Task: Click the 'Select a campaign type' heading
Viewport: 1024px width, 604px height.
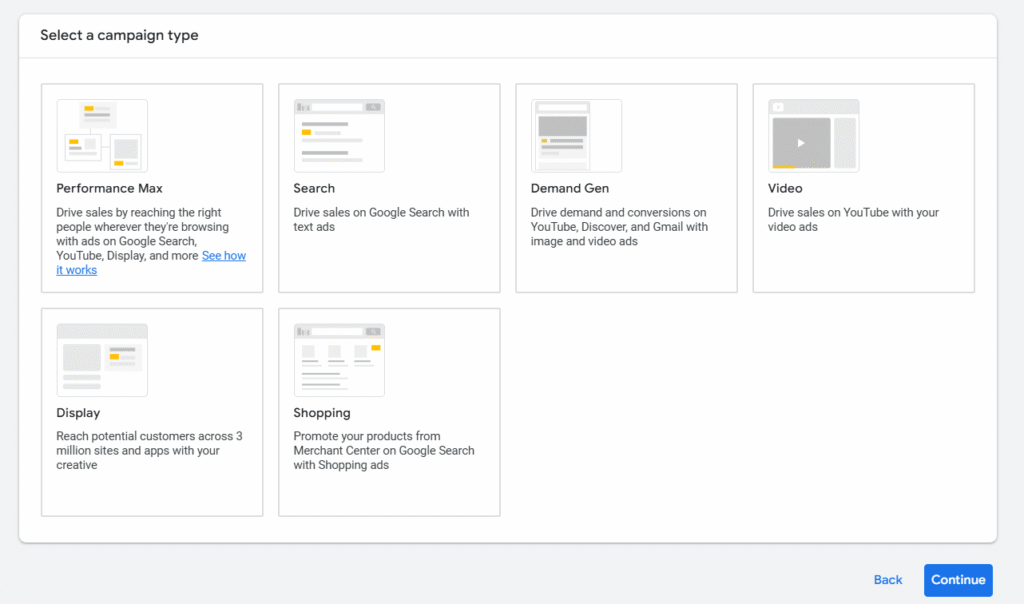Action: tap(120, 35)
